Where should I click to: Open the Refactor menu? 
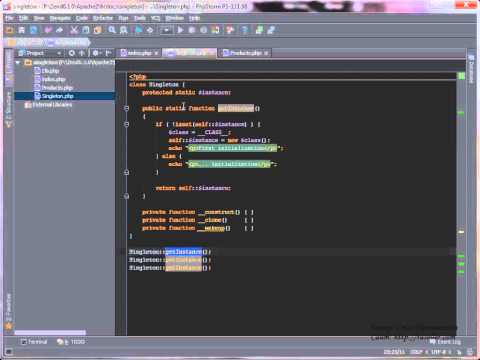(x=103, y=18)
